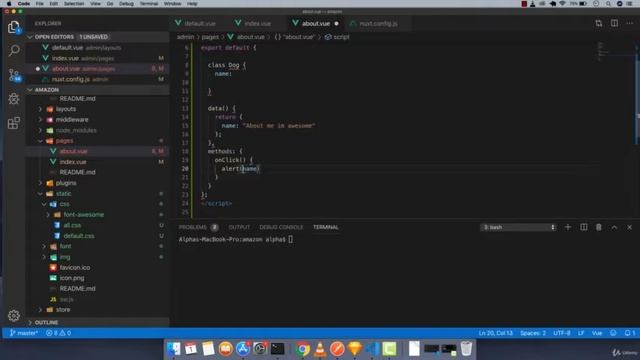Collapse the pages folder

coord(64,141)
